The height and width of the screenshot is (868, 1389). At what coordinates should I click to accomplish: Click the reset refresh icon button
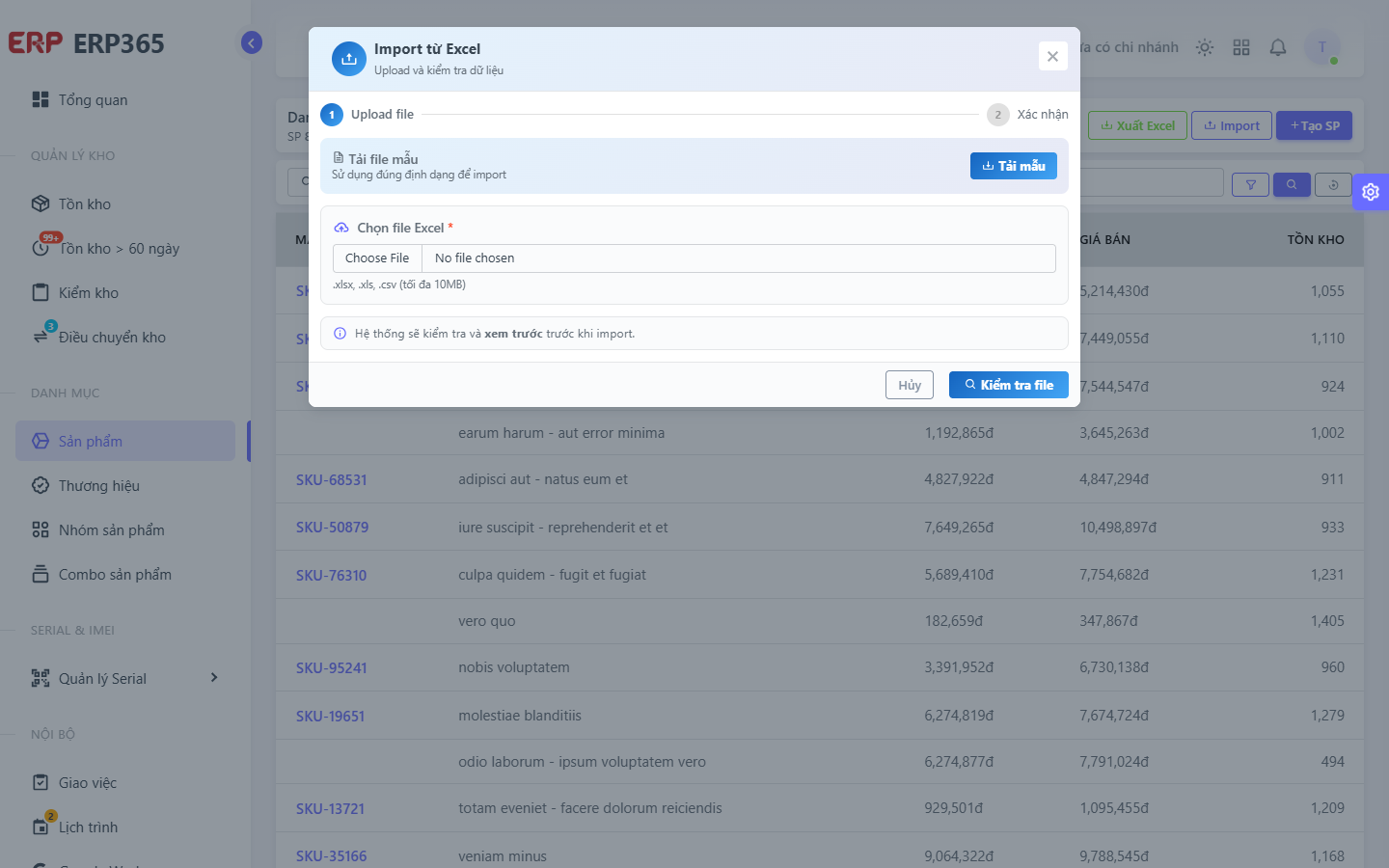(x=1334, y=184)
